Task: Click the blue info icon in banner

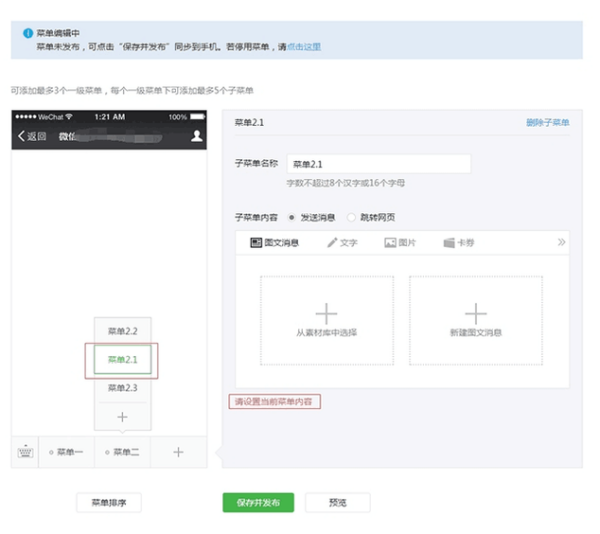Action: (x=28, y=33)
